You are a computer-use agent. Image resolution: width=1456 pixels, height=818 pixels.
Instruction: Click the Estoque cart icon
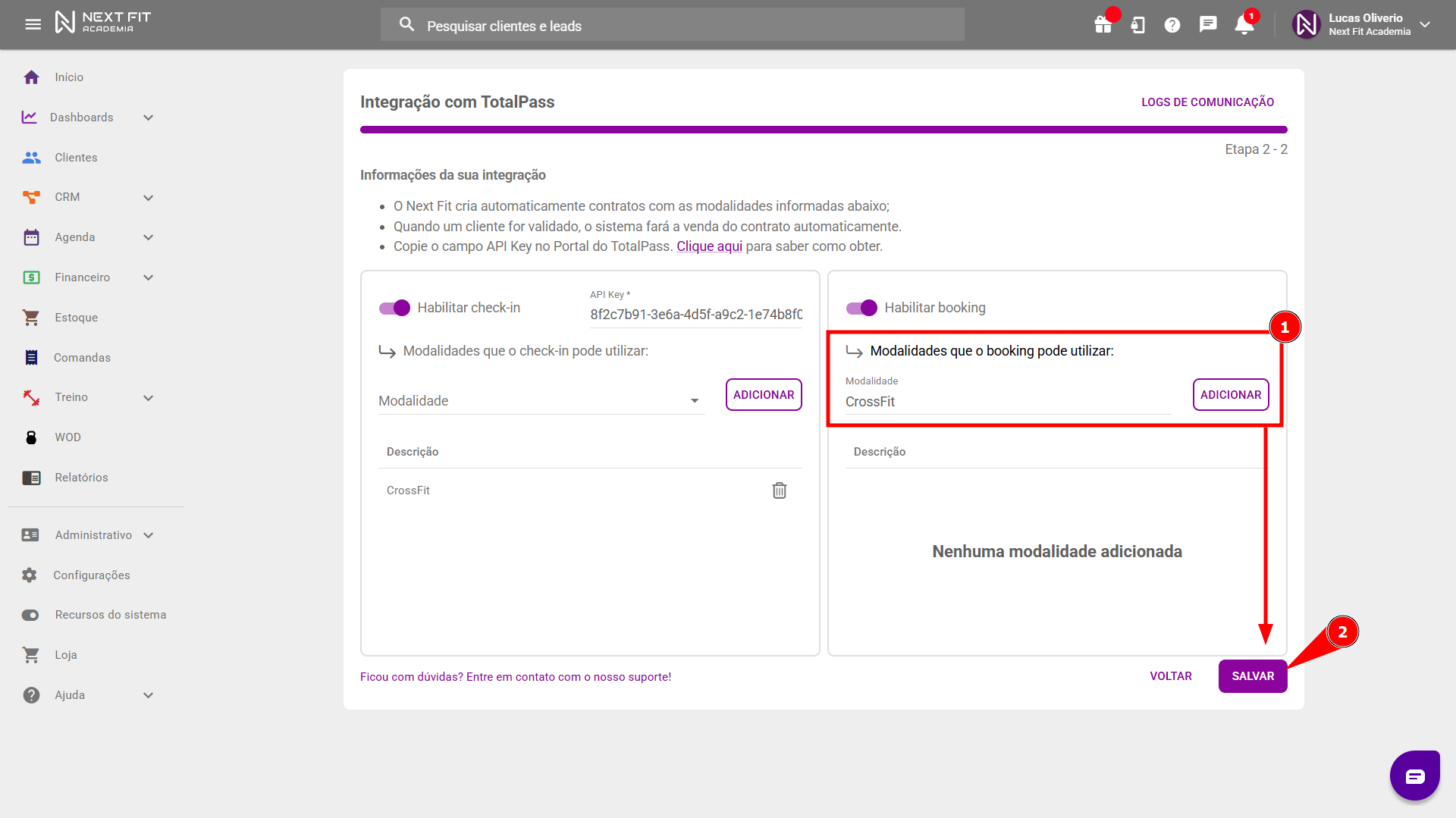pyautogui.click(x=31, y=318)
